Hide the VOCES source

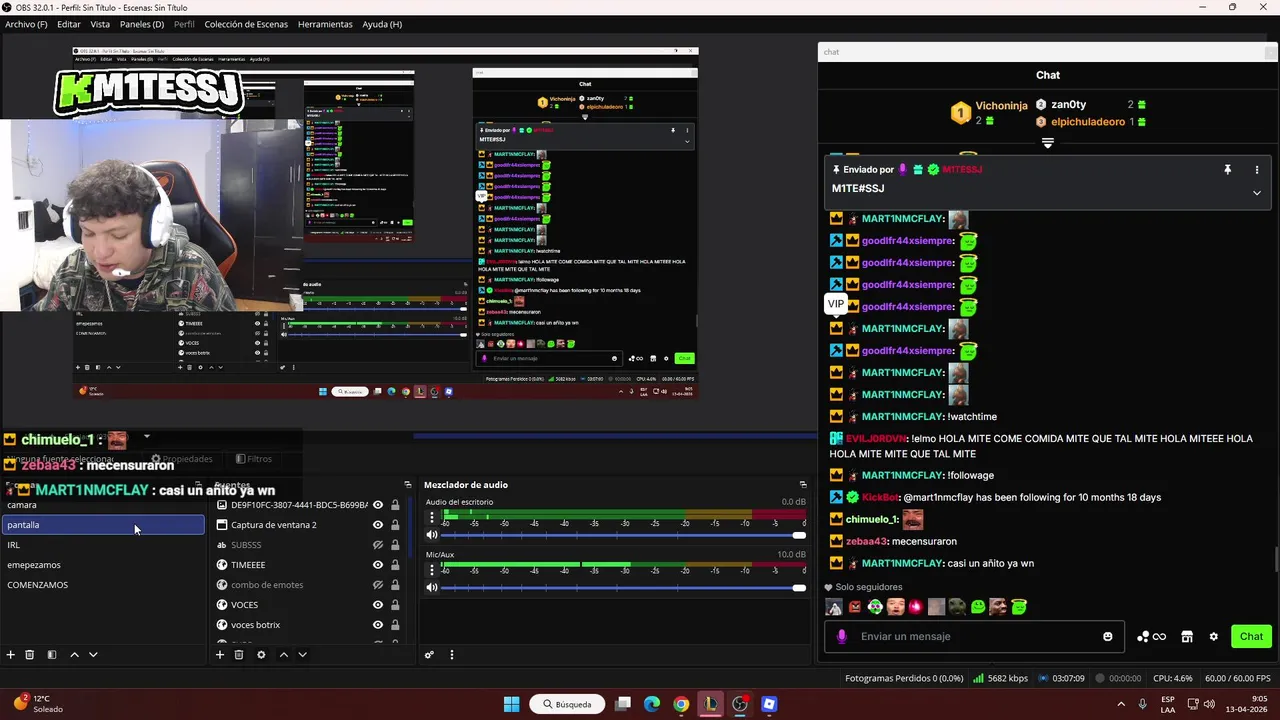[378, 605]
